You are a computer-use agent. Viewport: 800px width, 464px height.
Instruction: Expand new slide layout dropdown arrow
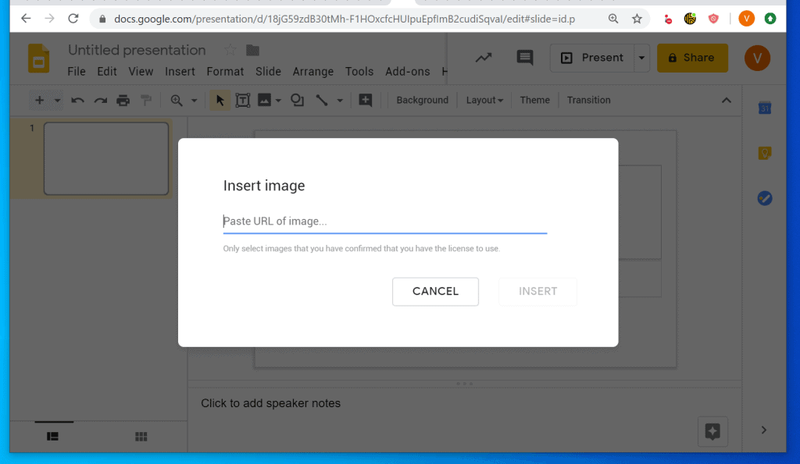coord(57,101)
